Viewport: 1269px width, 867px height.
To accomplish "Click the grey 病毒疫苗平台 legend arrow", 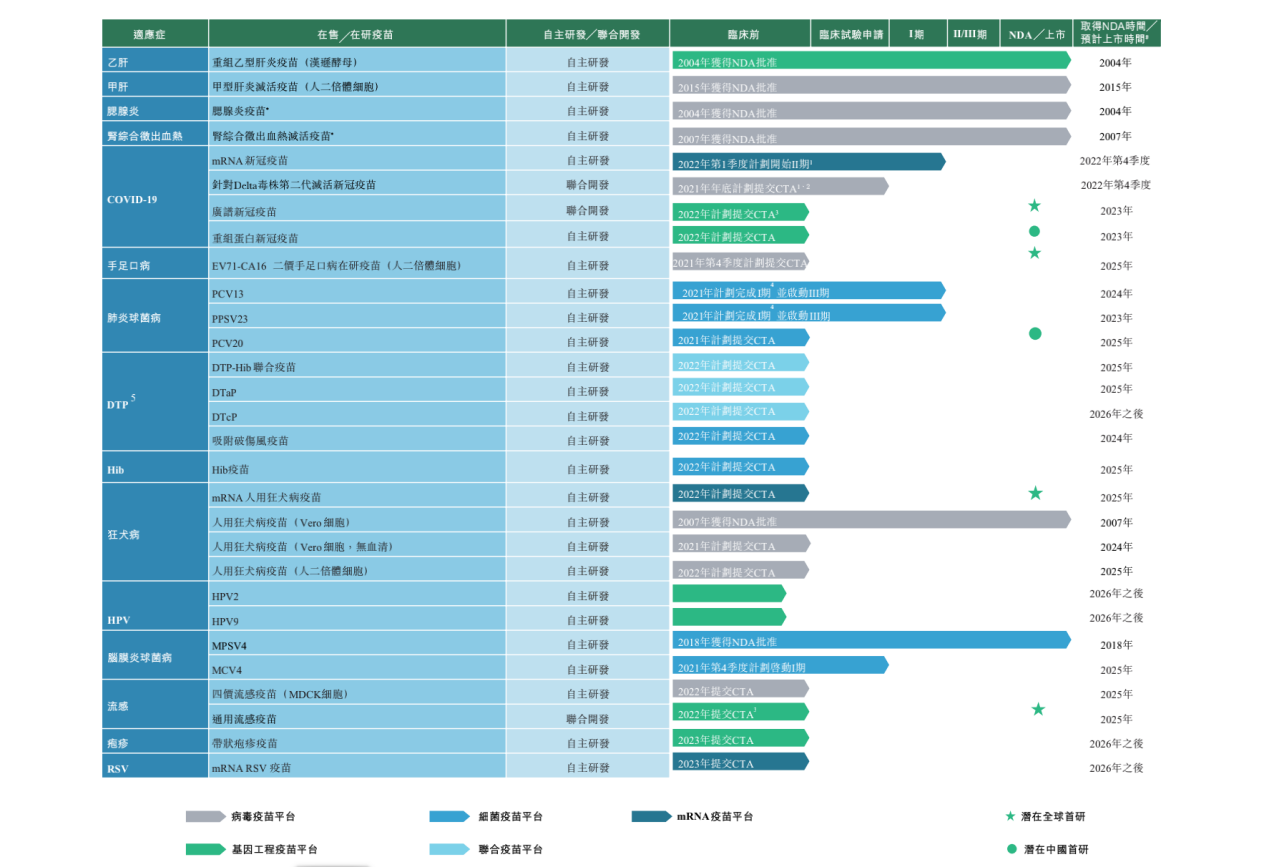I will pos(205,817).
